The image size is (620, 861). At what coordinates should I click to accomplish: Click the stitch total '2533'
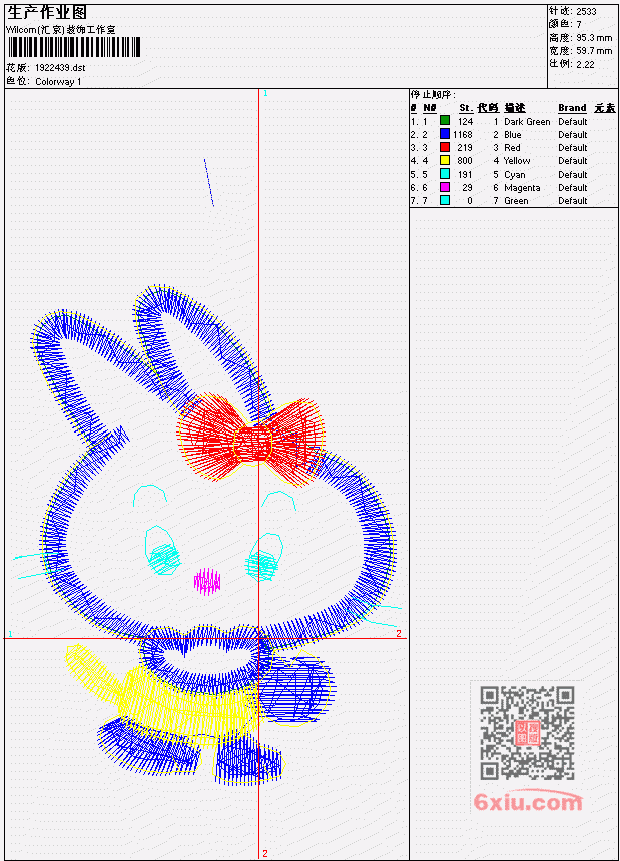coord(587,11)
